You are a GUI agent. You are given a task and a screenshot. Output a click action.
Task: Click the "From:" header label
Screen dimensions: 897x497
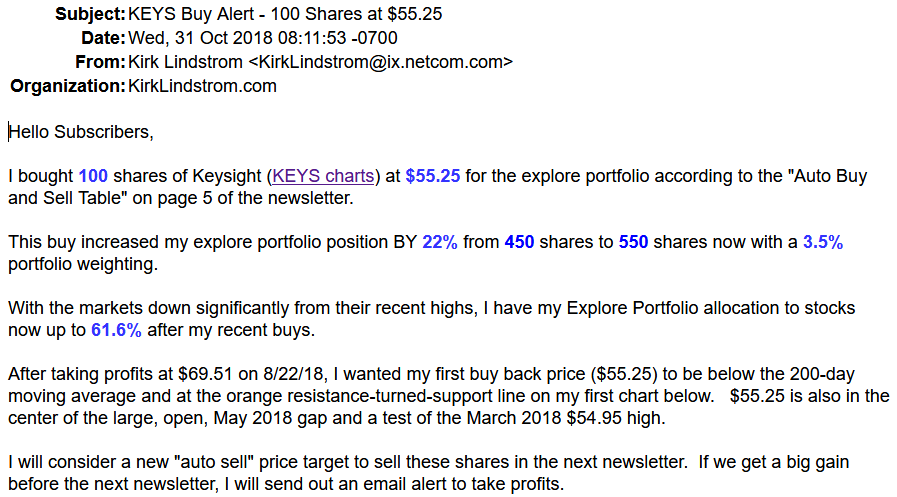coord(100,62)
